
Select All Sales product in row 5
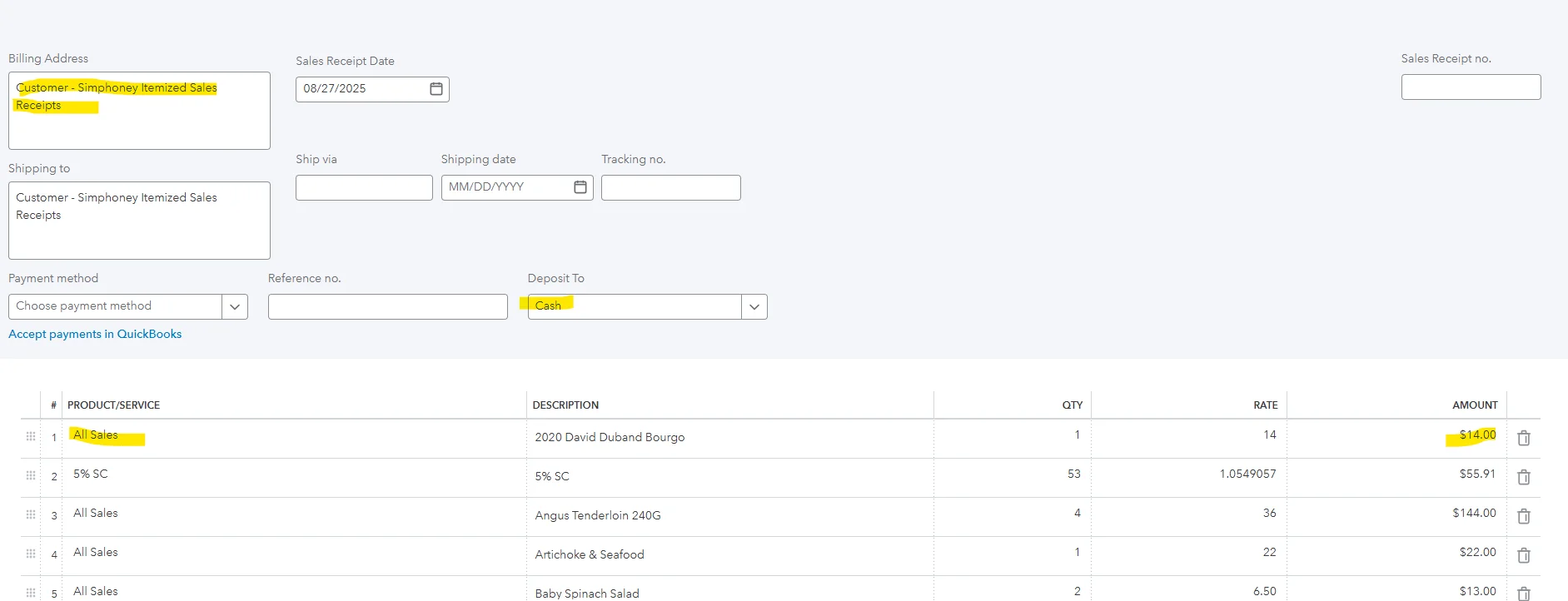[x=294, y=589]
